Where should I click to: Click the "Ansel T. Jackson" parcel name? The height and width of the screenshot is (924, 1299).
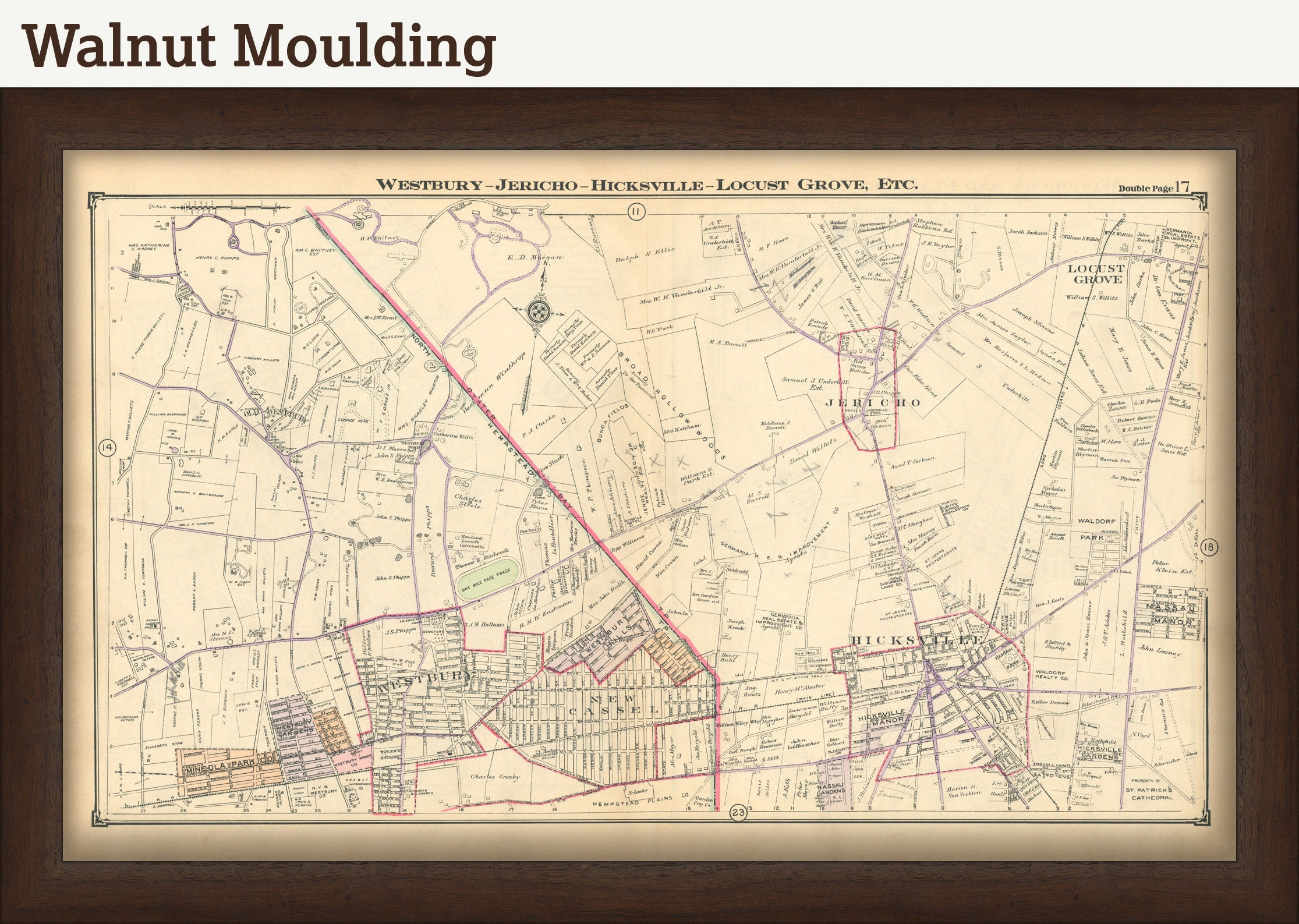click(913, 464)
